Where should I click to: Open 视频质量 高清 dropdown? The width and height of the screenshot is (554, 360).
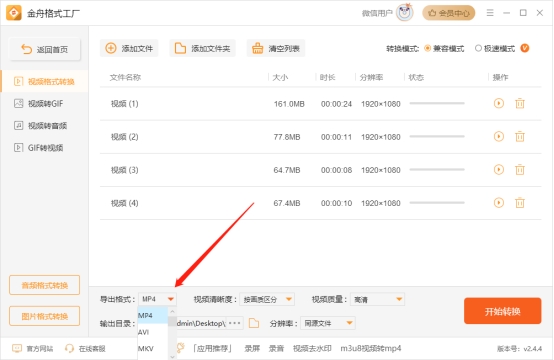point(377,299)
